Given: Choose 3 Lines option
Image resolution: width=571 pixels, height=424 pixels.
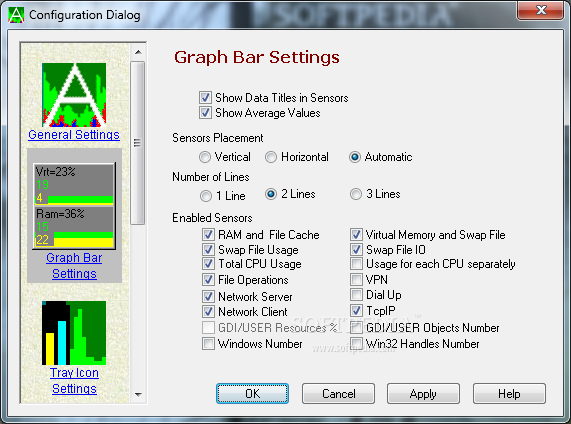Looking at the screenshot, I should coord(356,194).
